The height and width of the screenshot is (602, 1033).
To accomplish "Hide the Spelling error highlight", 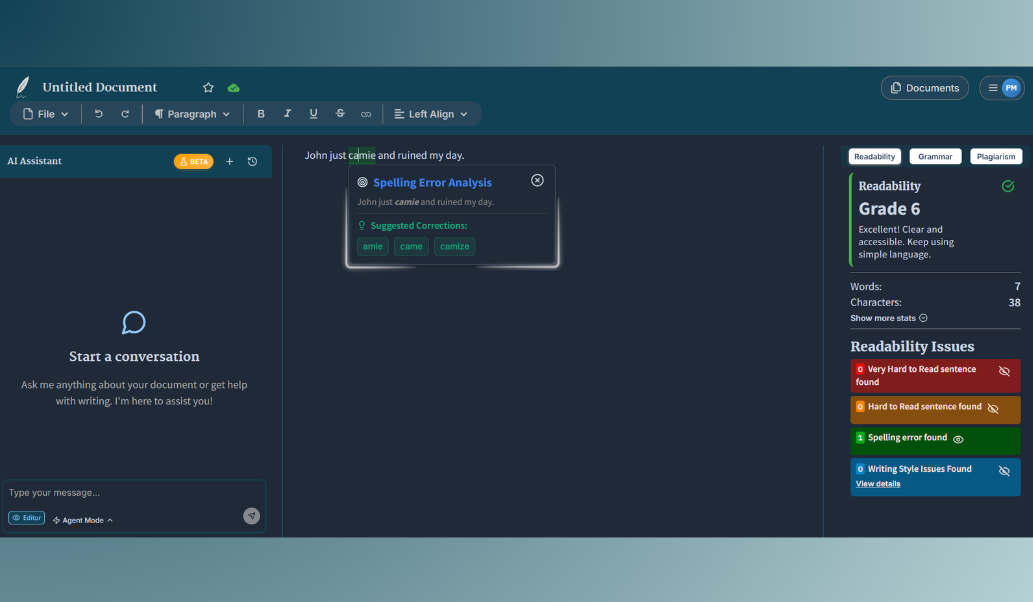I will pos(958,438).
